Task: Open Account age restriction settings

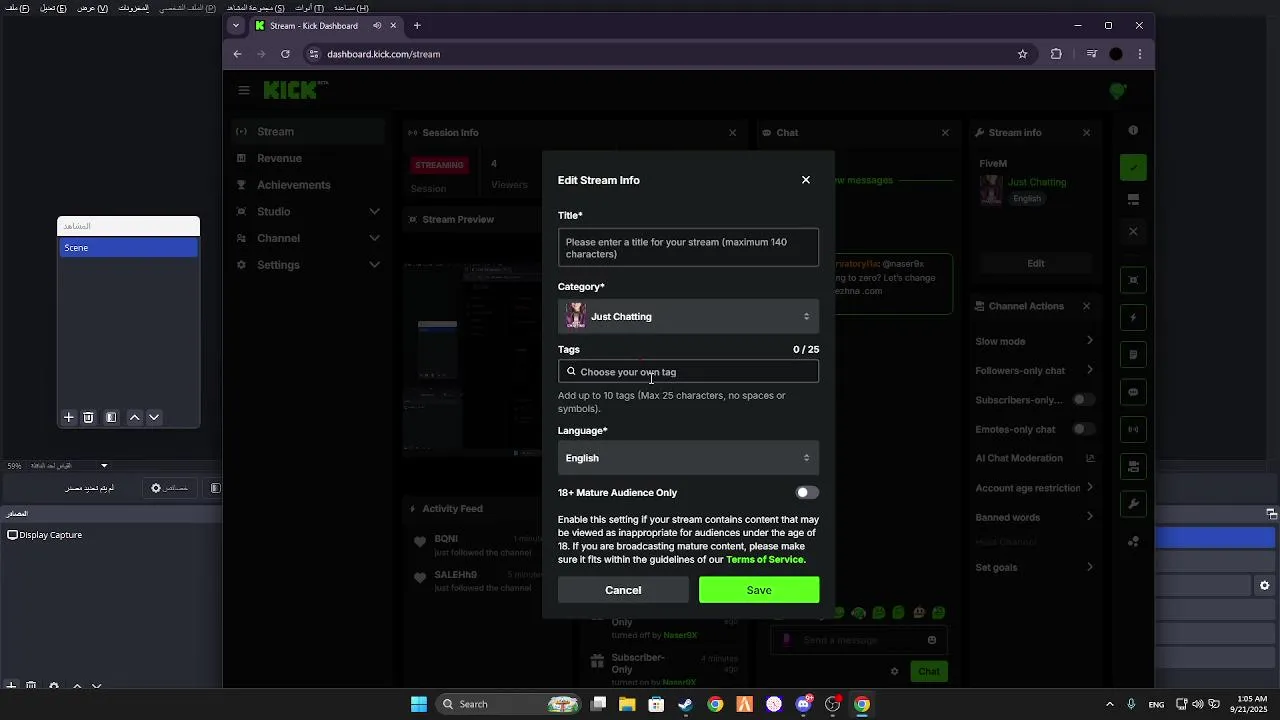Action: point(1035,488)
